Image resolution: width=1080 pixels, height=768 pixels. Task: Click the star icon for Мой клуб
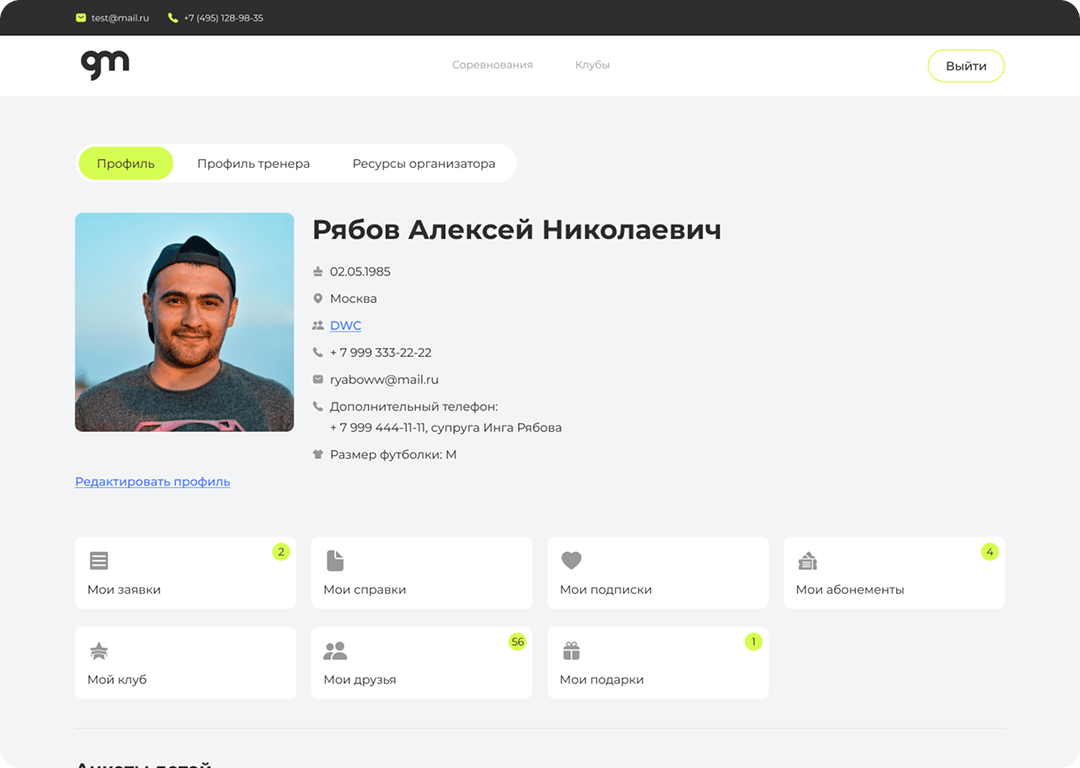coord(99,651)
